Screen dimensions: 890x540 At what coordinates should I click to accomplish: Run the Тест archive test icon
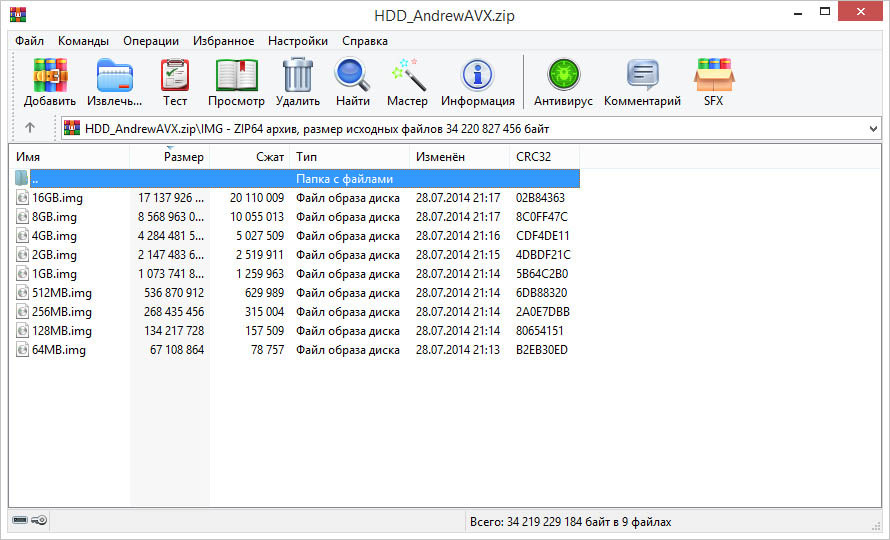175,74
